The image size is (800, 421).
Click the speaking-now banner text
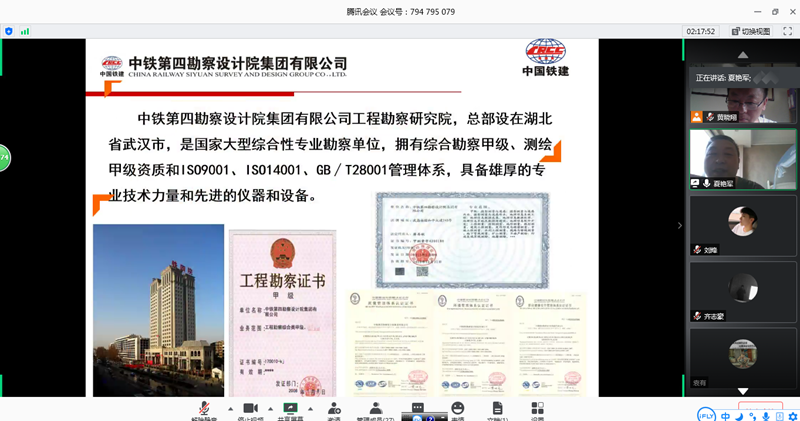pyautogui.click(x=723, y=78)
